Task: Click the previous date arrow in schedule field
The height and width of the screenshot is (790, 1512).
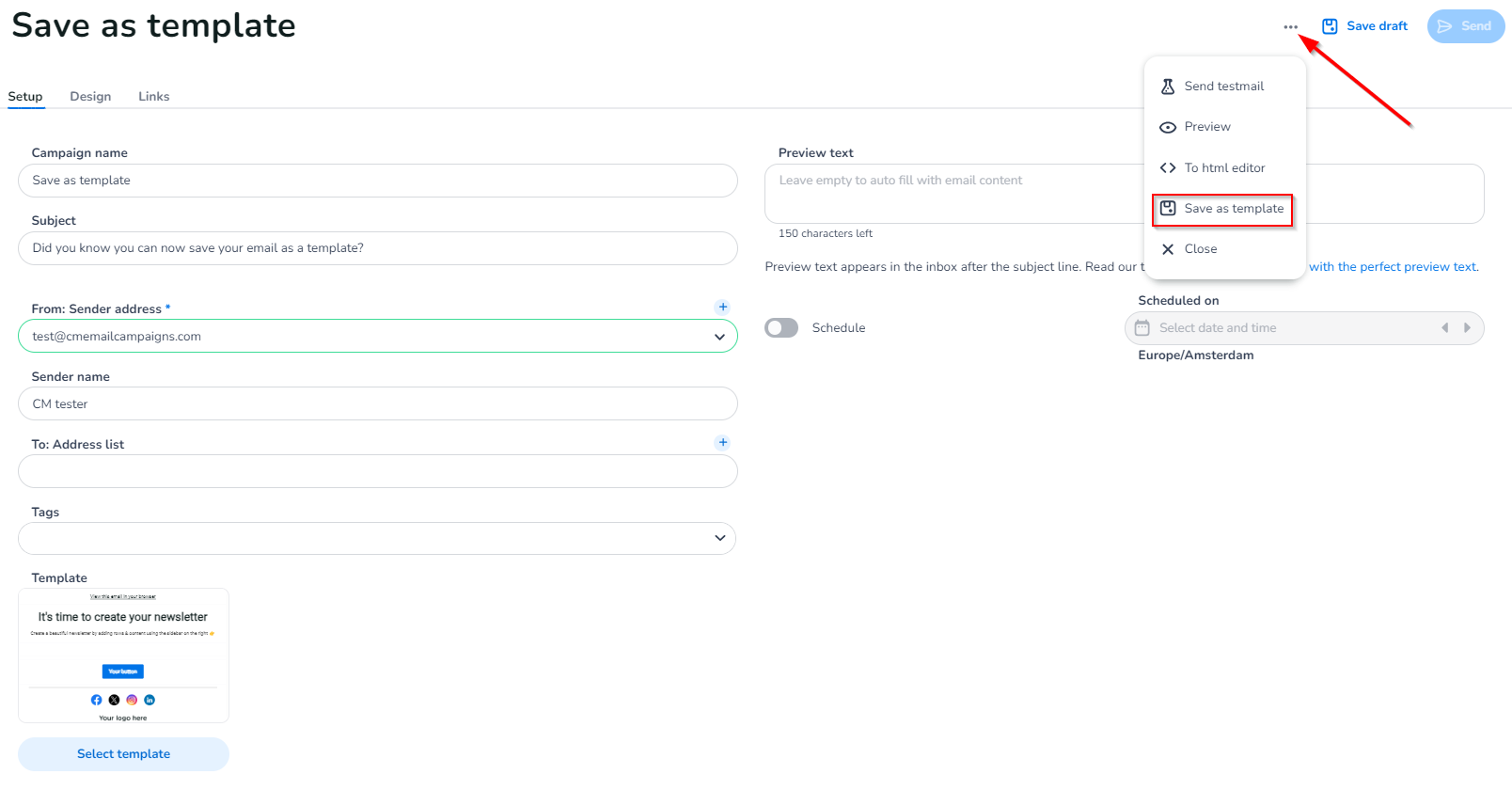Action: point(1444,328)
